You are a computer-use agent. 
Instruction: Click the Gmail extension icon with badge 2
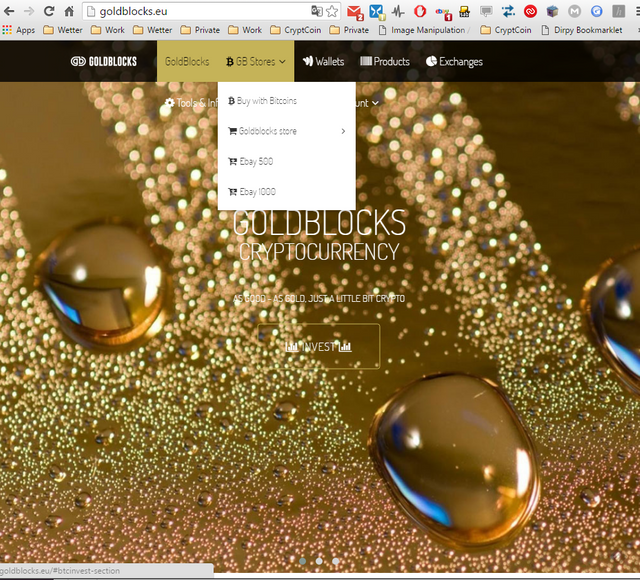click(x=355, y=12)
